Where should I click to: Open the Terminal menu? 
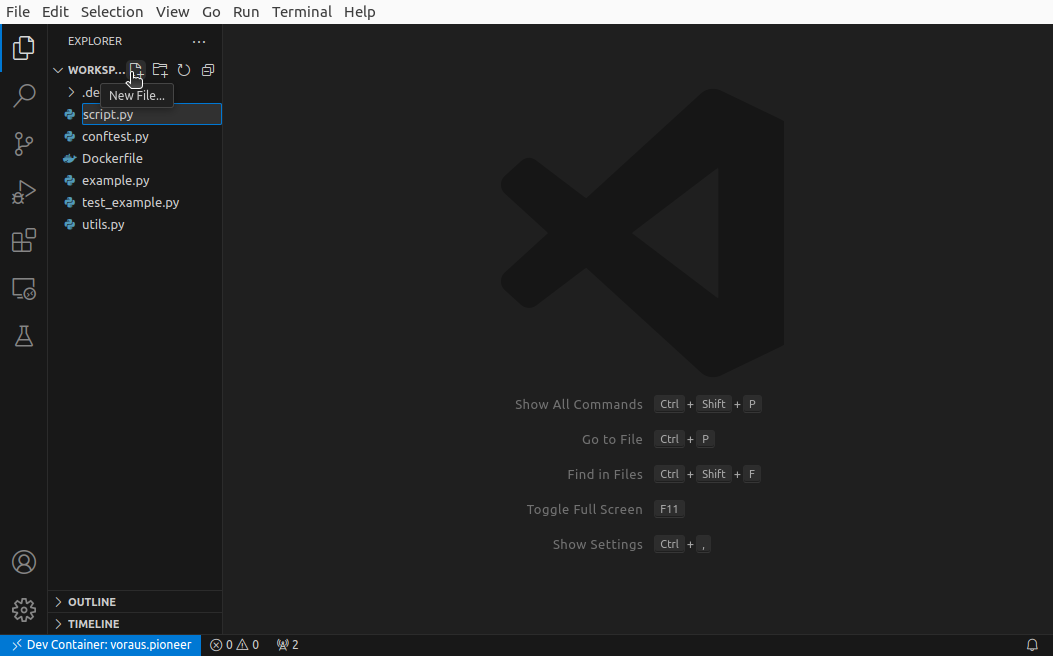[x=301, y=12]
